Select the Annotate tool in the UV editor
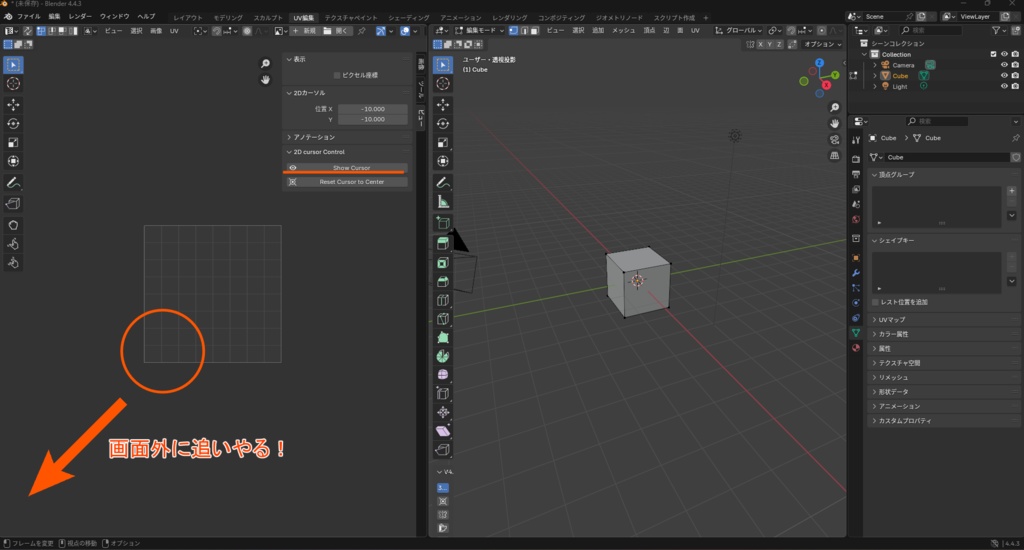1024x550 pixels. (13, 183)
